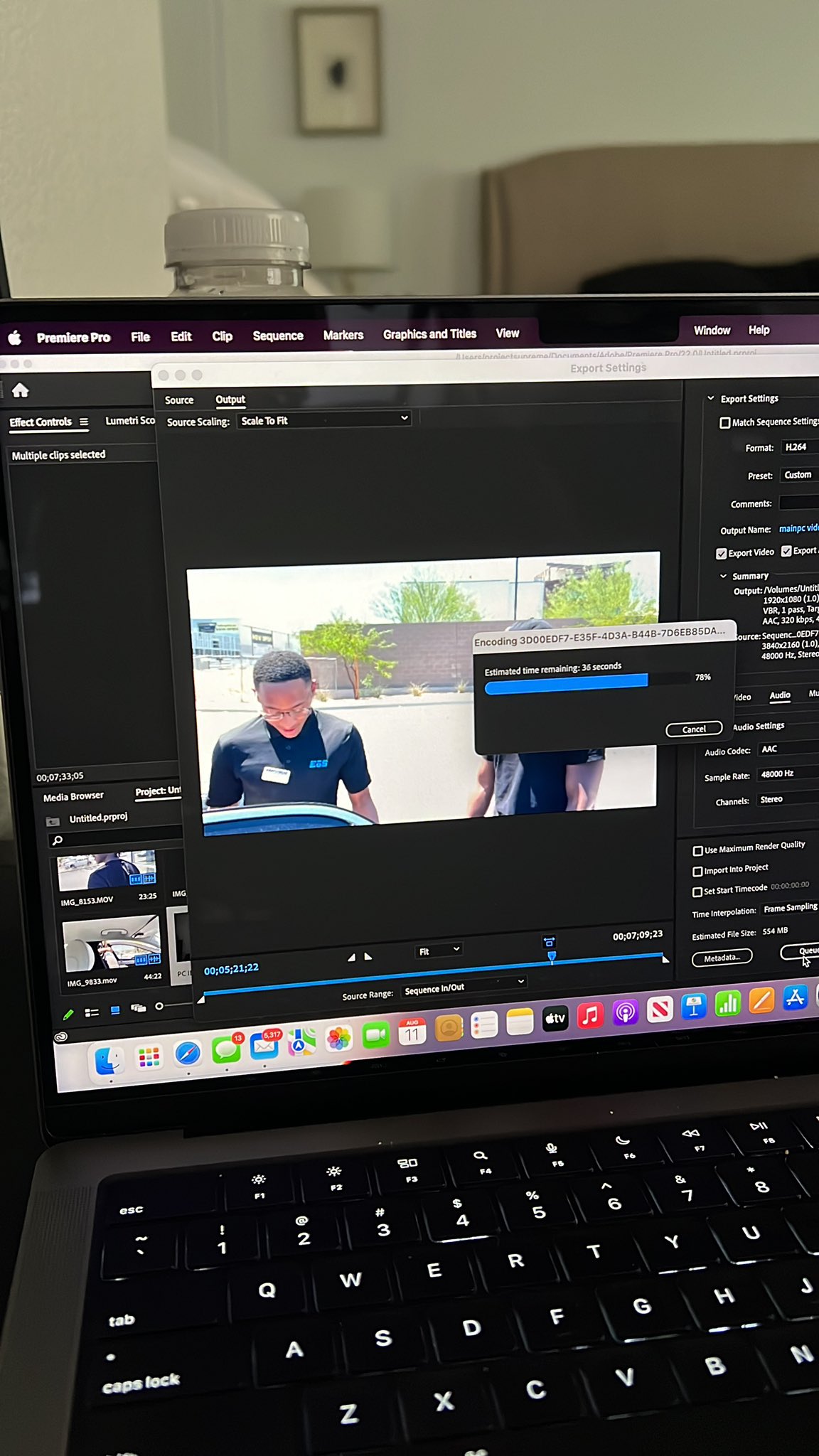Screen dimensions: 819x1456
Task: Switch to the Output tab
Action: point(230,400)
